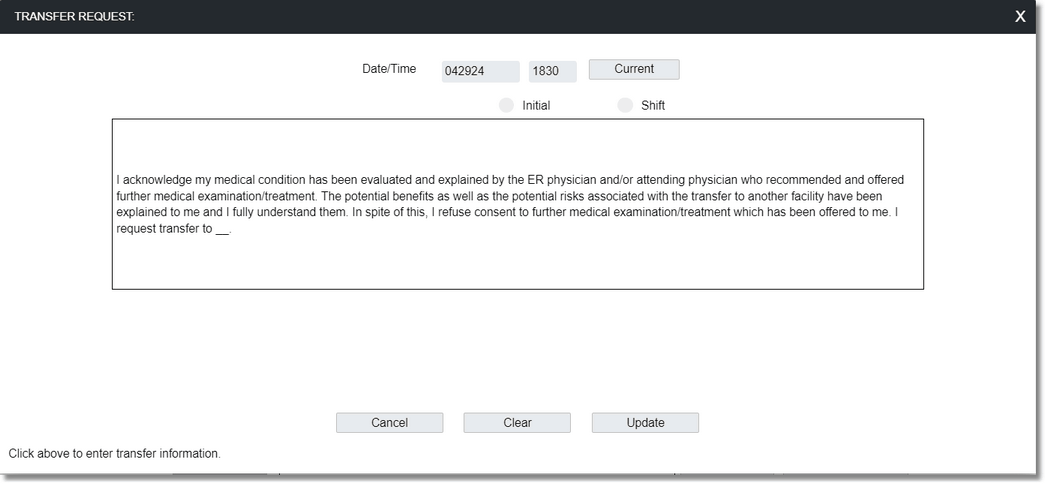Click the time field showing 1830
1045x484 pixels.
552,71
